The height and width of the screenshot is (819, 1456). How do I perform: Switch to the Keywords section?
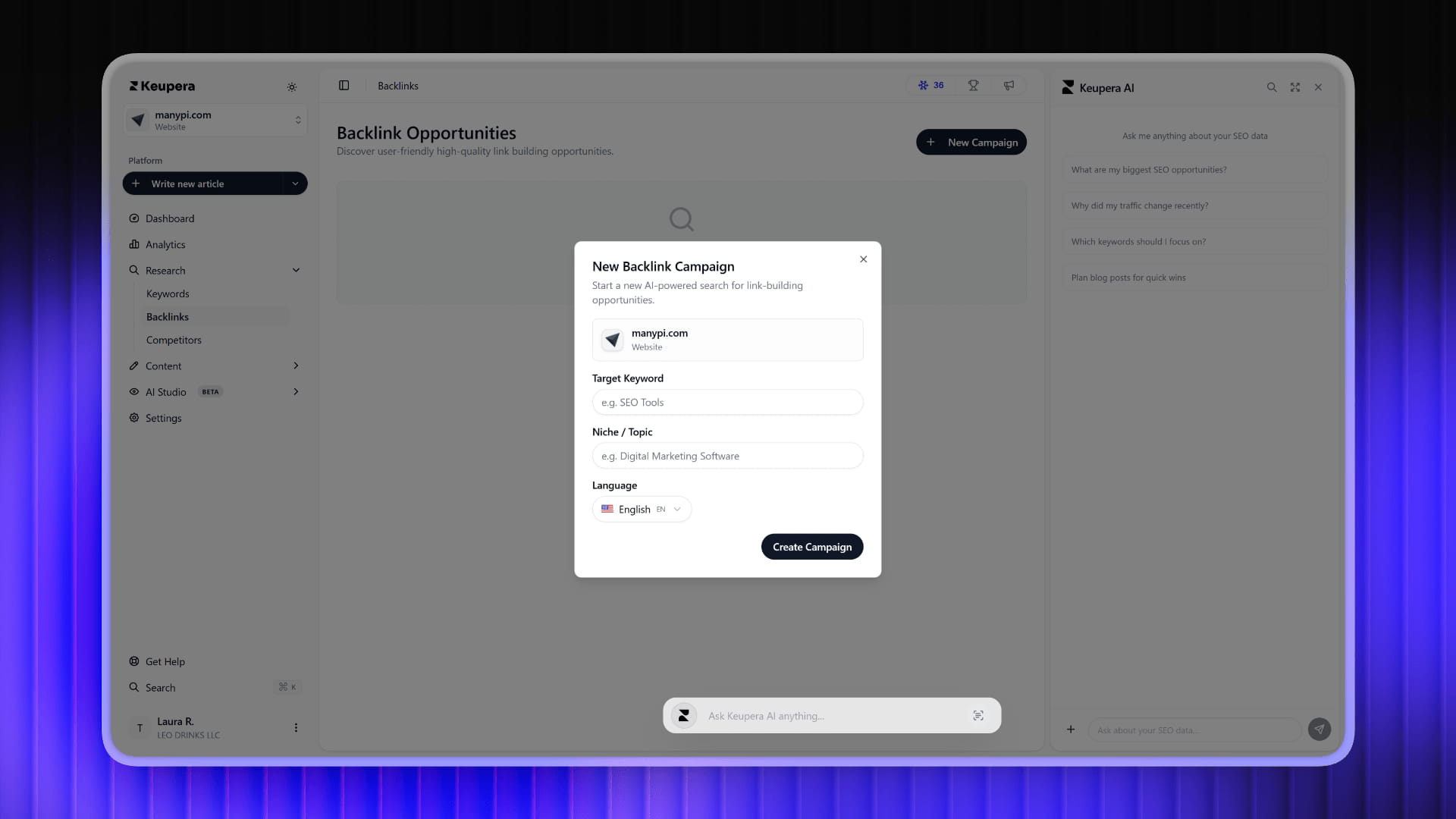pos(168,293)
